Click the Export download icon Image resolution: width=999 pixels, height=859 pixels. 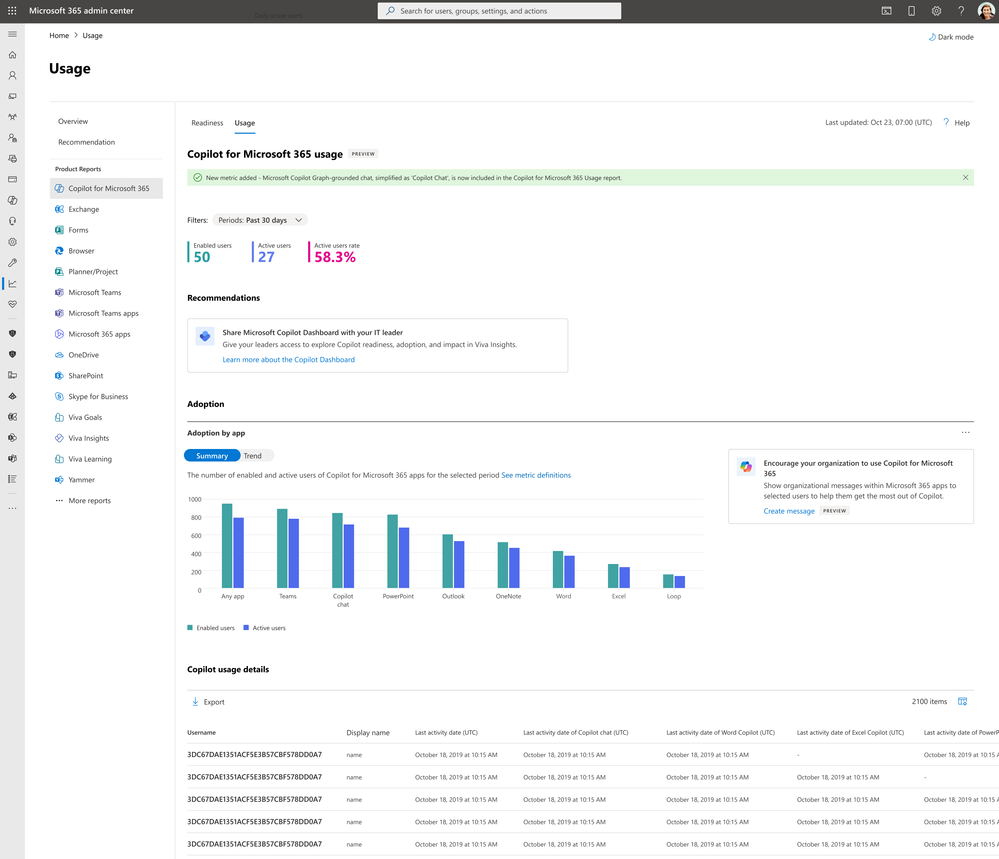[195, 702]
